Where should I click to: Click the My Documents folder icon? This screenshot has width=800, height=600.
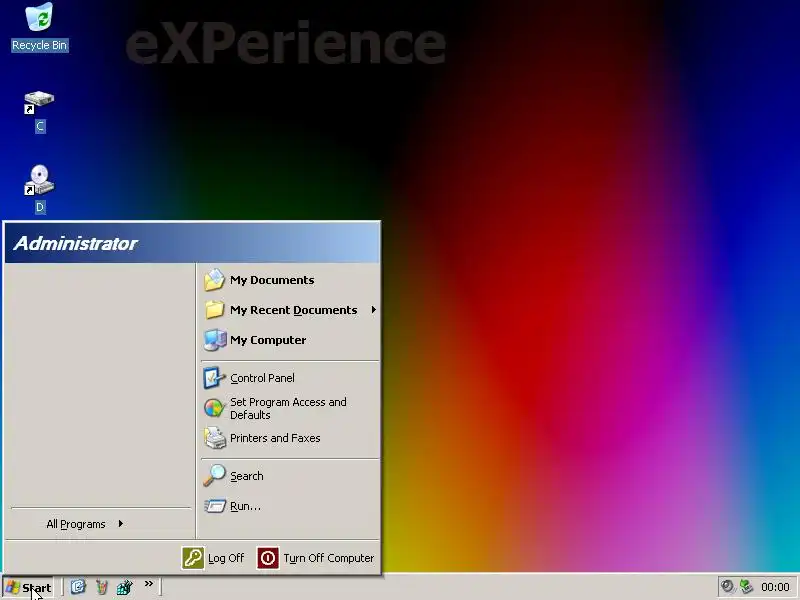click(214, 280)
